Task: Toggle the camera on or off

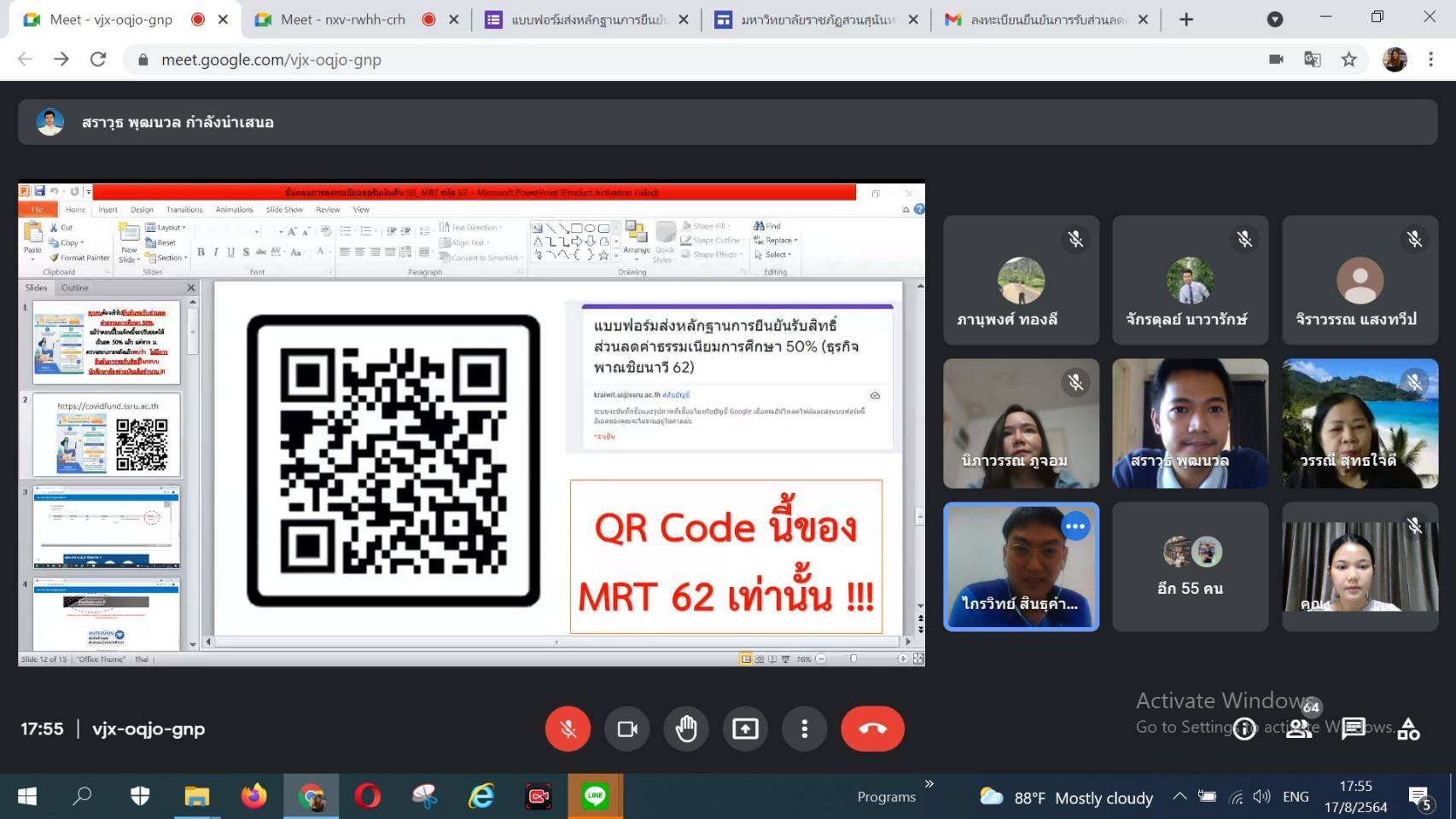Action: coord(627,729)
